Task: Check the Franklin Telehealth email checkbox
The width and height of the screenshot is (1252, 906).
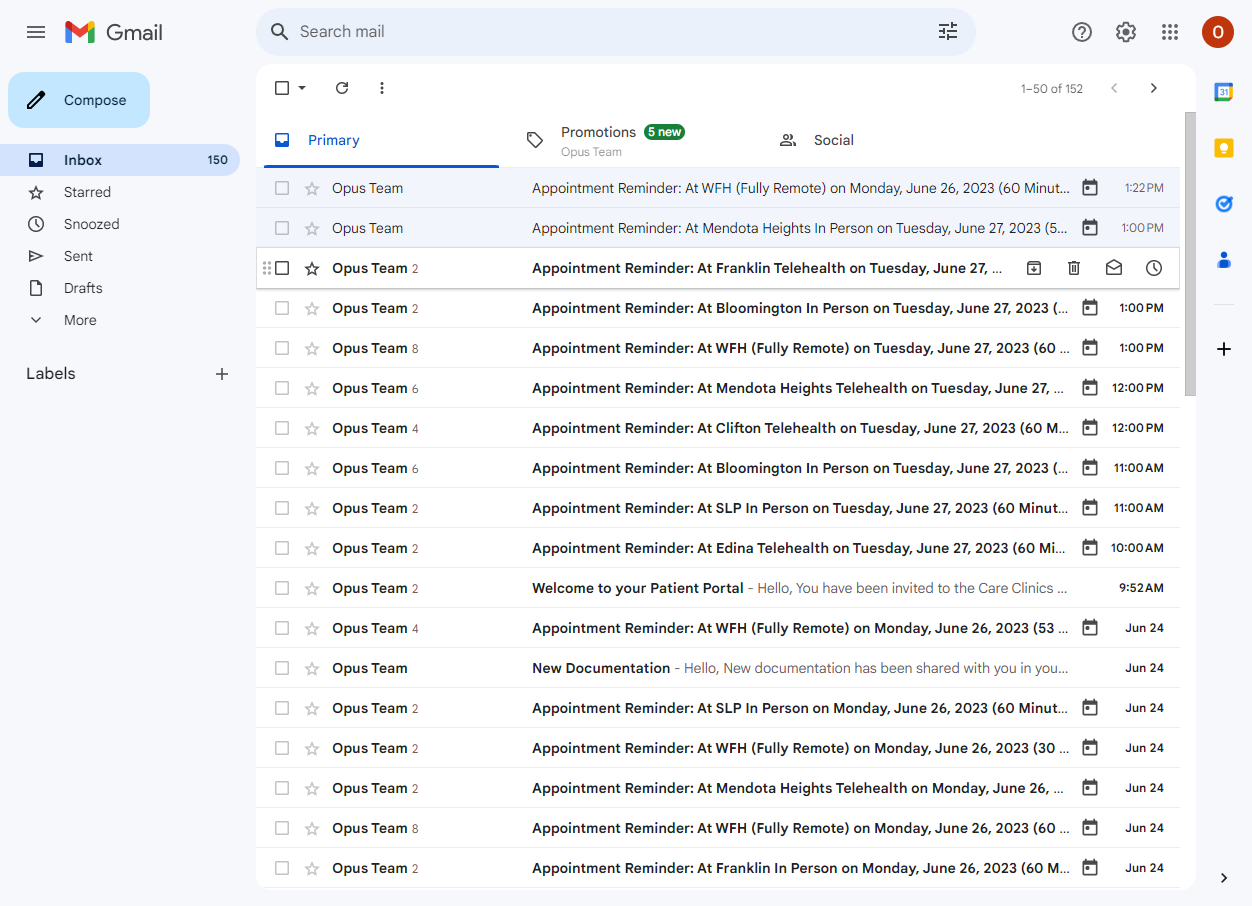Action: [x=282, y=268]
